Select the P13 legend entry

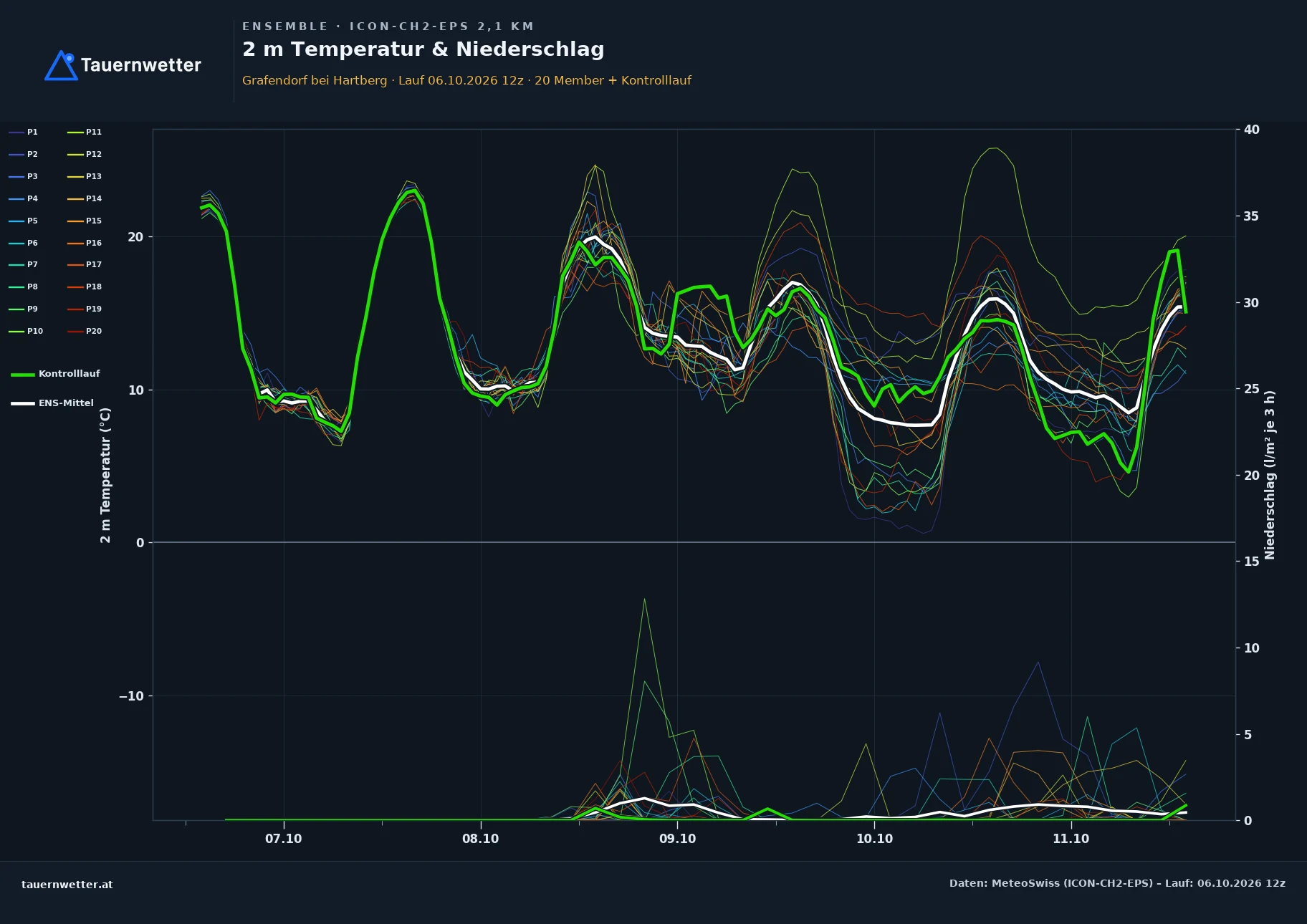pos(85,176)
